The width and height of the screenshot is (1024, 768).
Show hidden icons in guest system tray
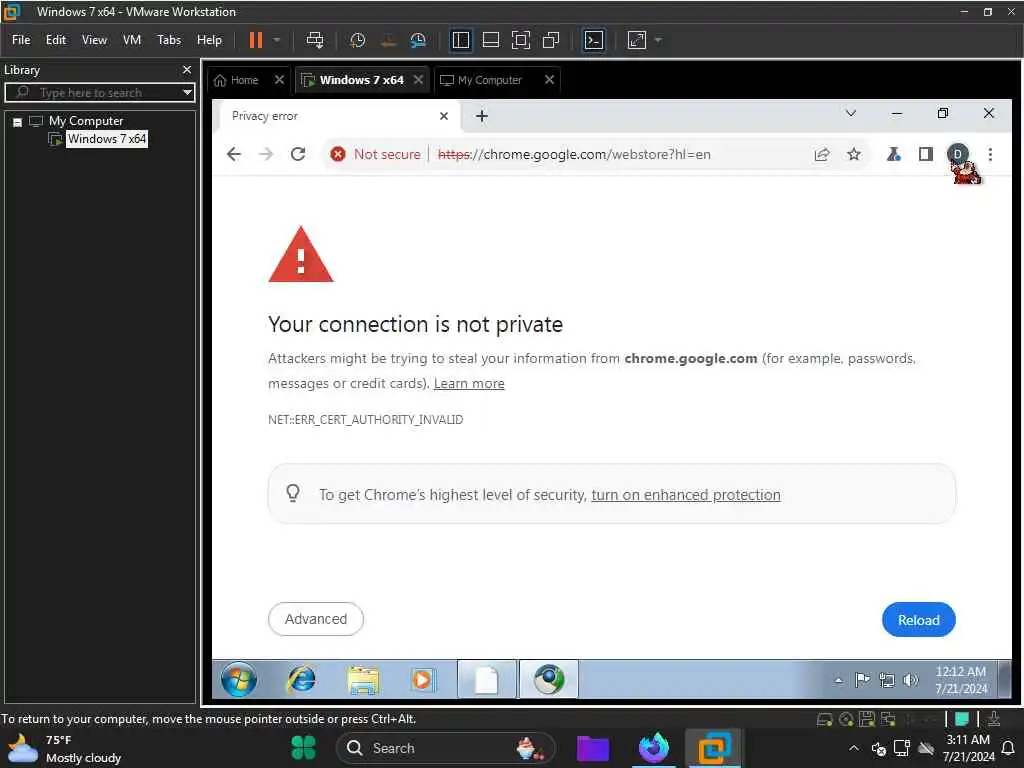[x=839, y=680]
